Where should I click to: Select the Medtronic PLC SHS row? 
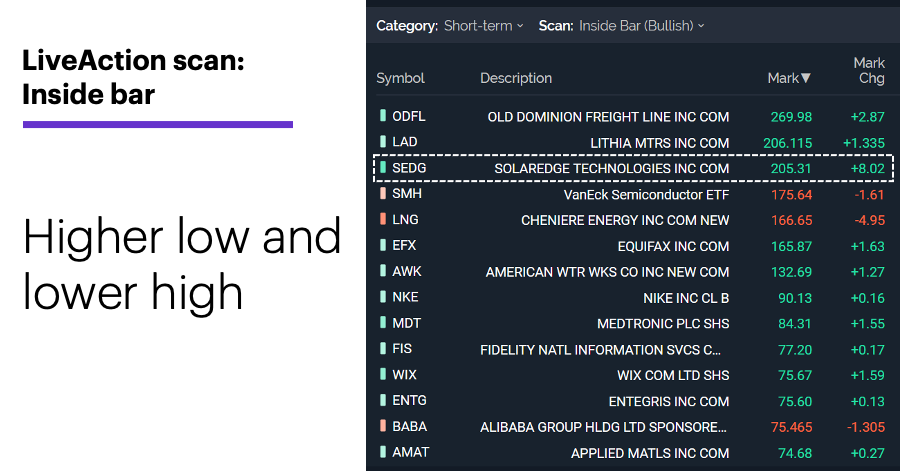click(x=633, y=323)
